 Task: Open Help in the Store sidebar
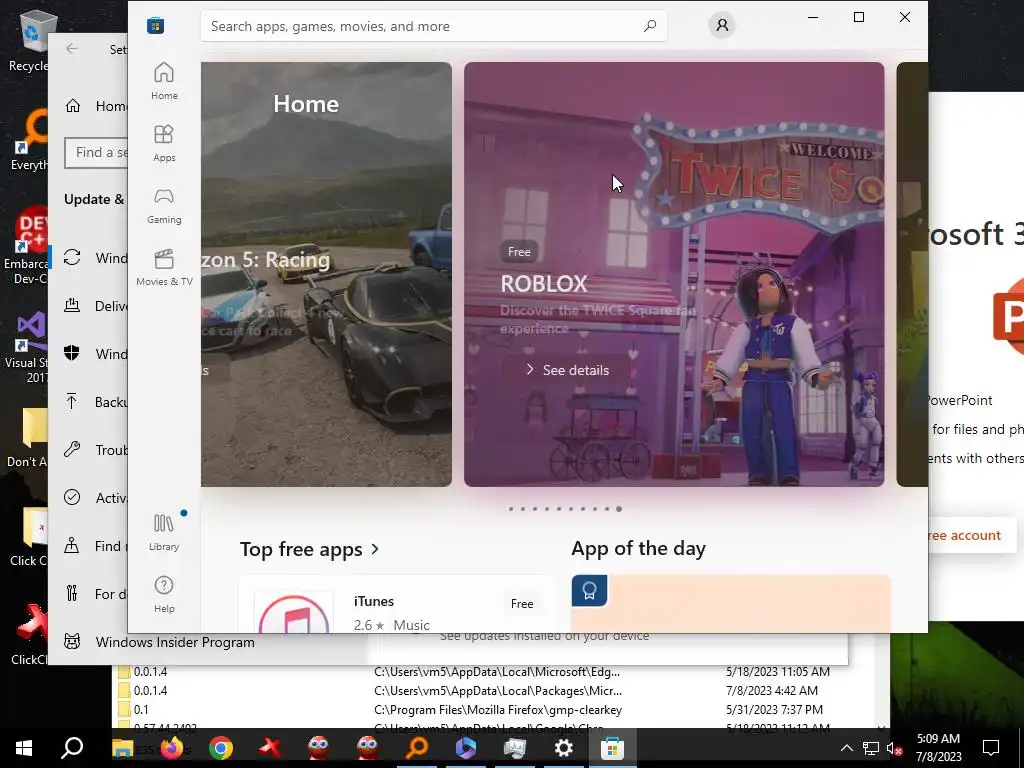(x=164, y=594)
